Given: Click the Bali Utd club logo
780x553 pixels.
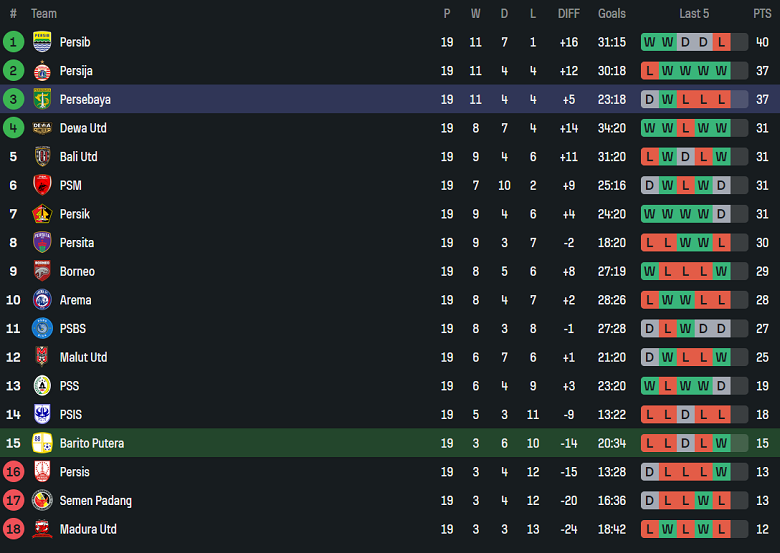Looking at the screenshot, I should point(42,157).
